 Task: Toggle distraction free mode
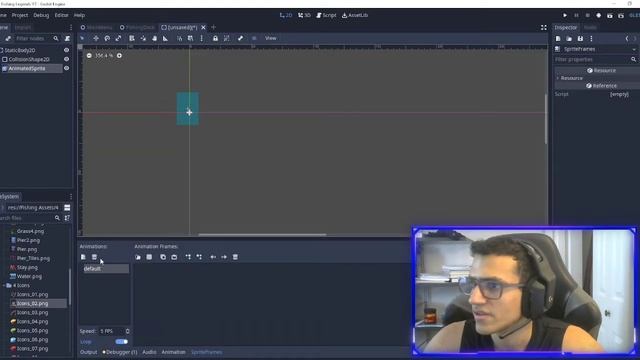(544, 27)
